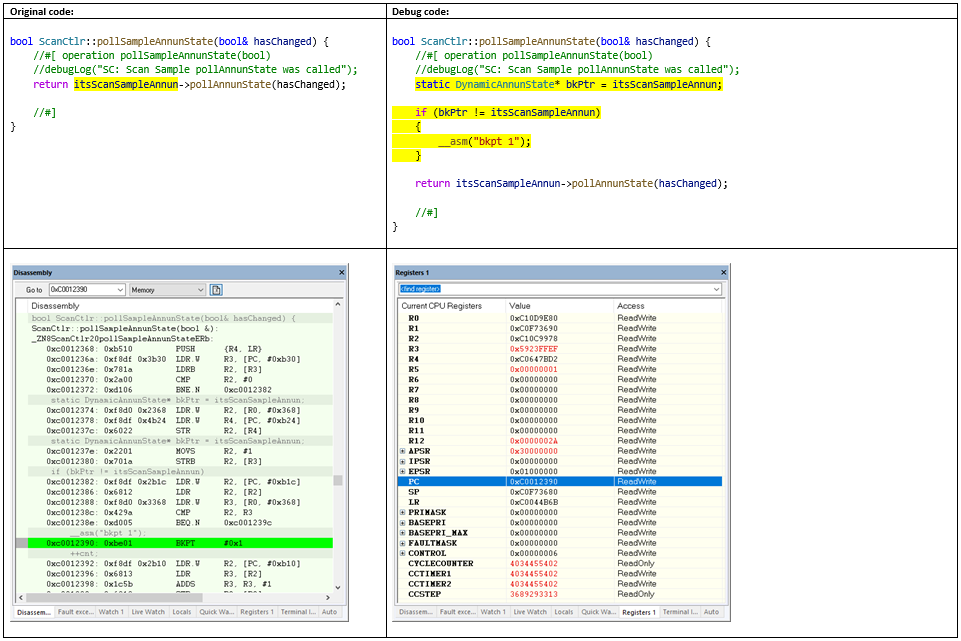Click CCSTEP value 3689293313

[534, 594]
